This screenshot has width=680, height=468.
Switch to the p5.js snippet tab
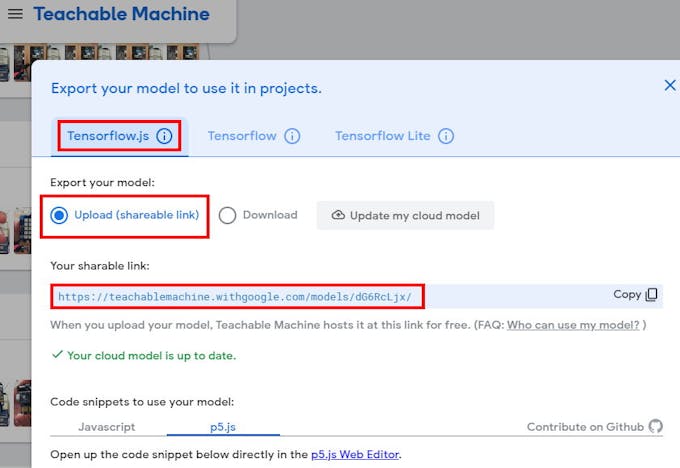click(x=223, y=427)
